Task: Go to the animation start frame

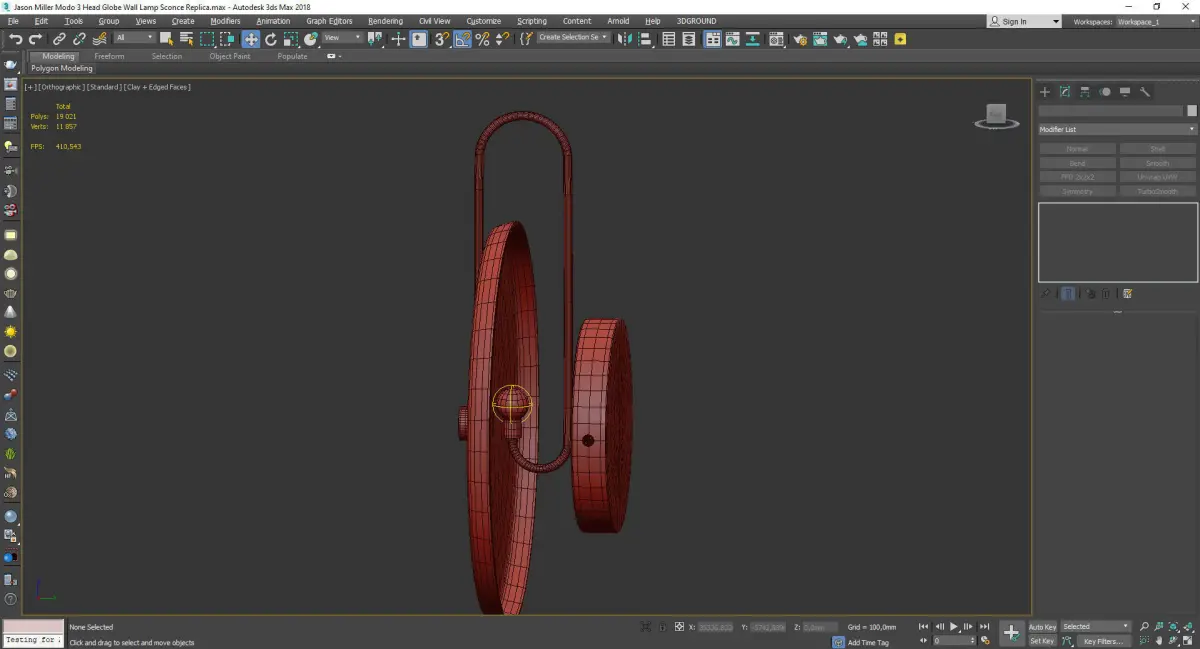Action: point(923,626)
